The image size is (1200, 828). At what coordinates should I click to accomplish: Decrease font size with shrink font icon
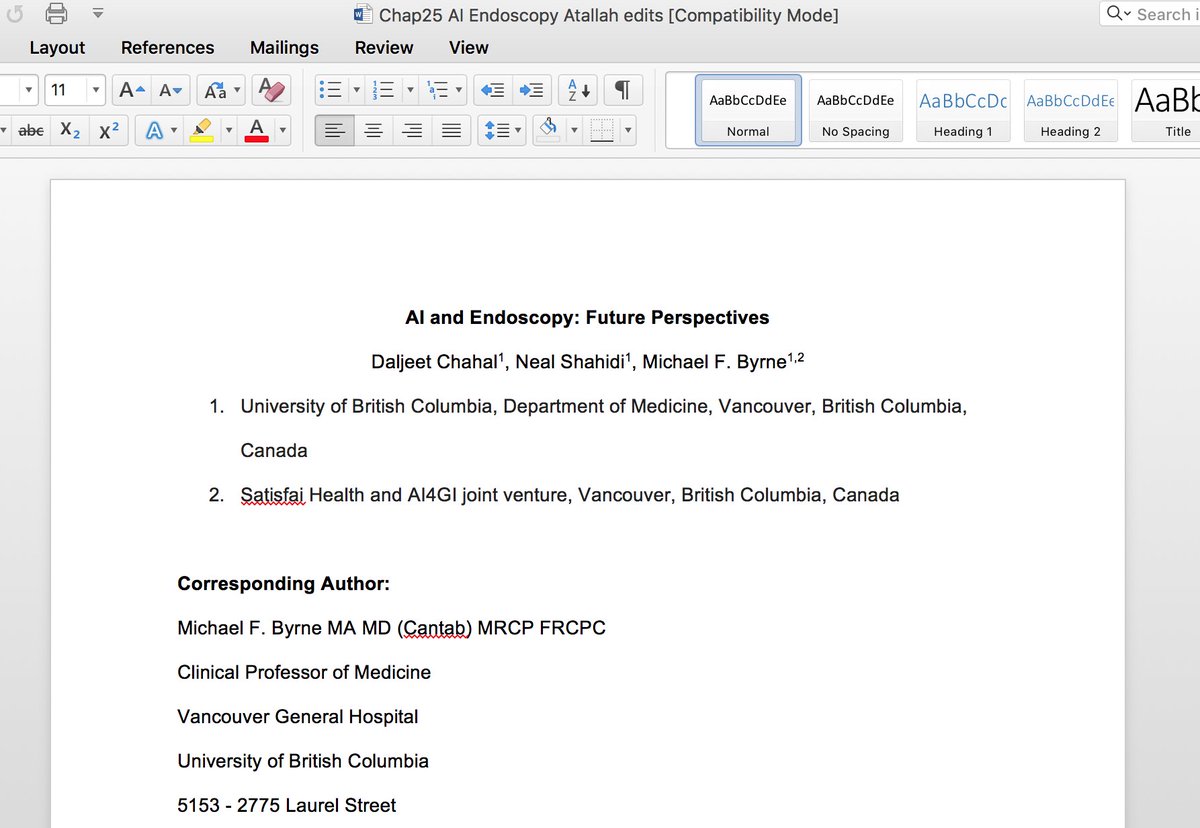coord(170,90)
